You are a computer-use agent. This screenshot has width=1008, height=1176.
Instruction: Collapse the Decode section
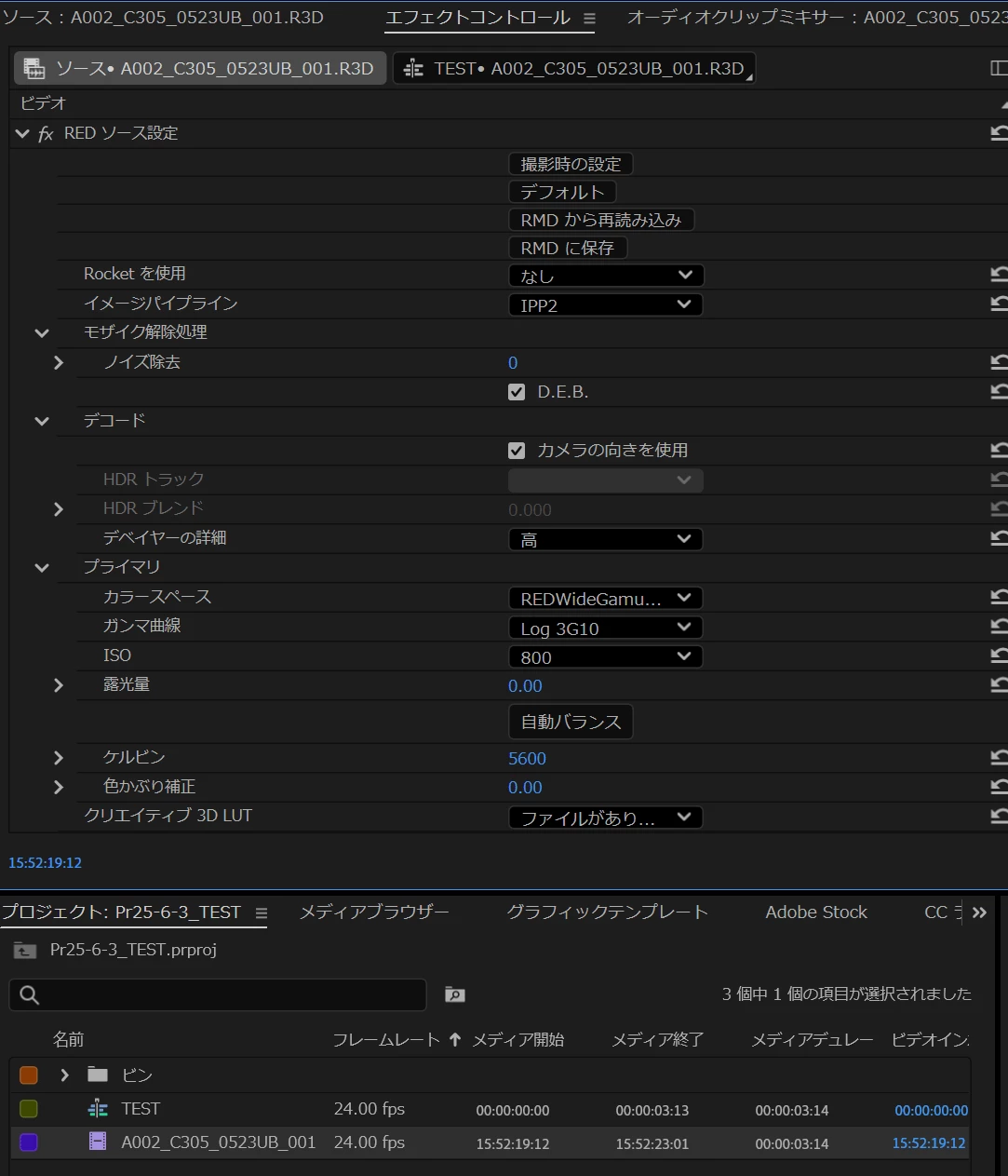tap(42, 421)
